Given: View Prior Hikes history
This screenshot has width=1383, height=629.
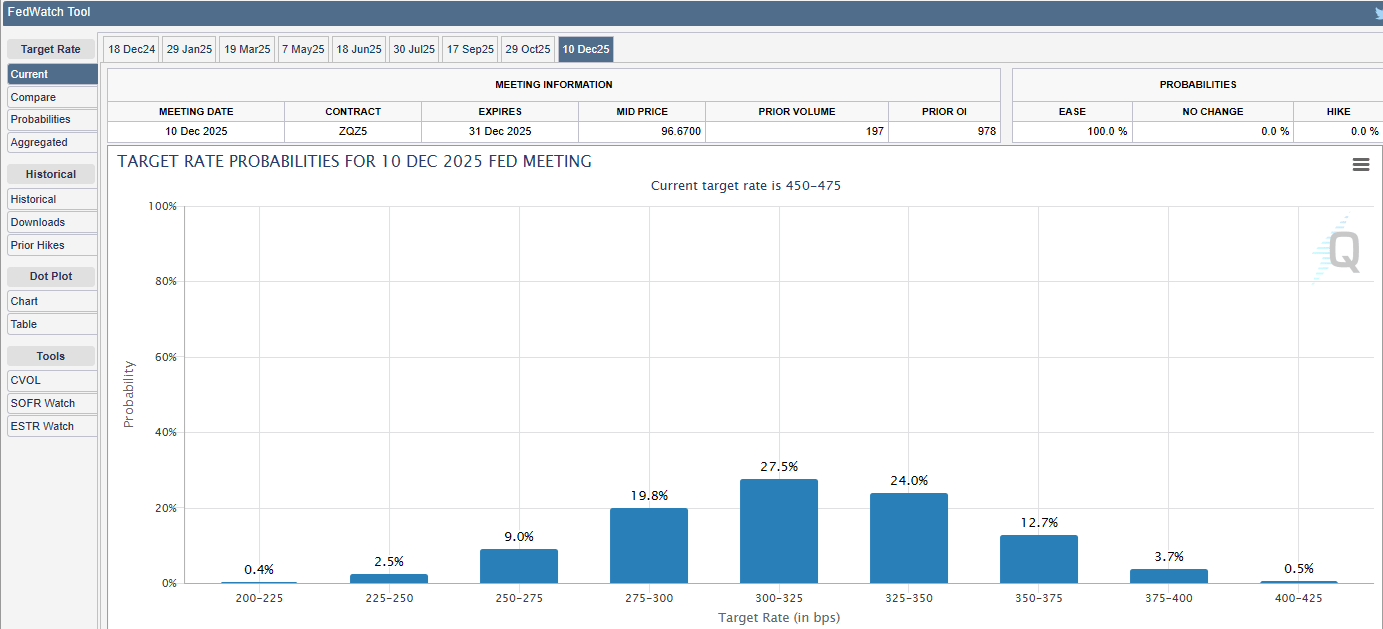Looking at the screenshot, I should (x=52, y=245).
